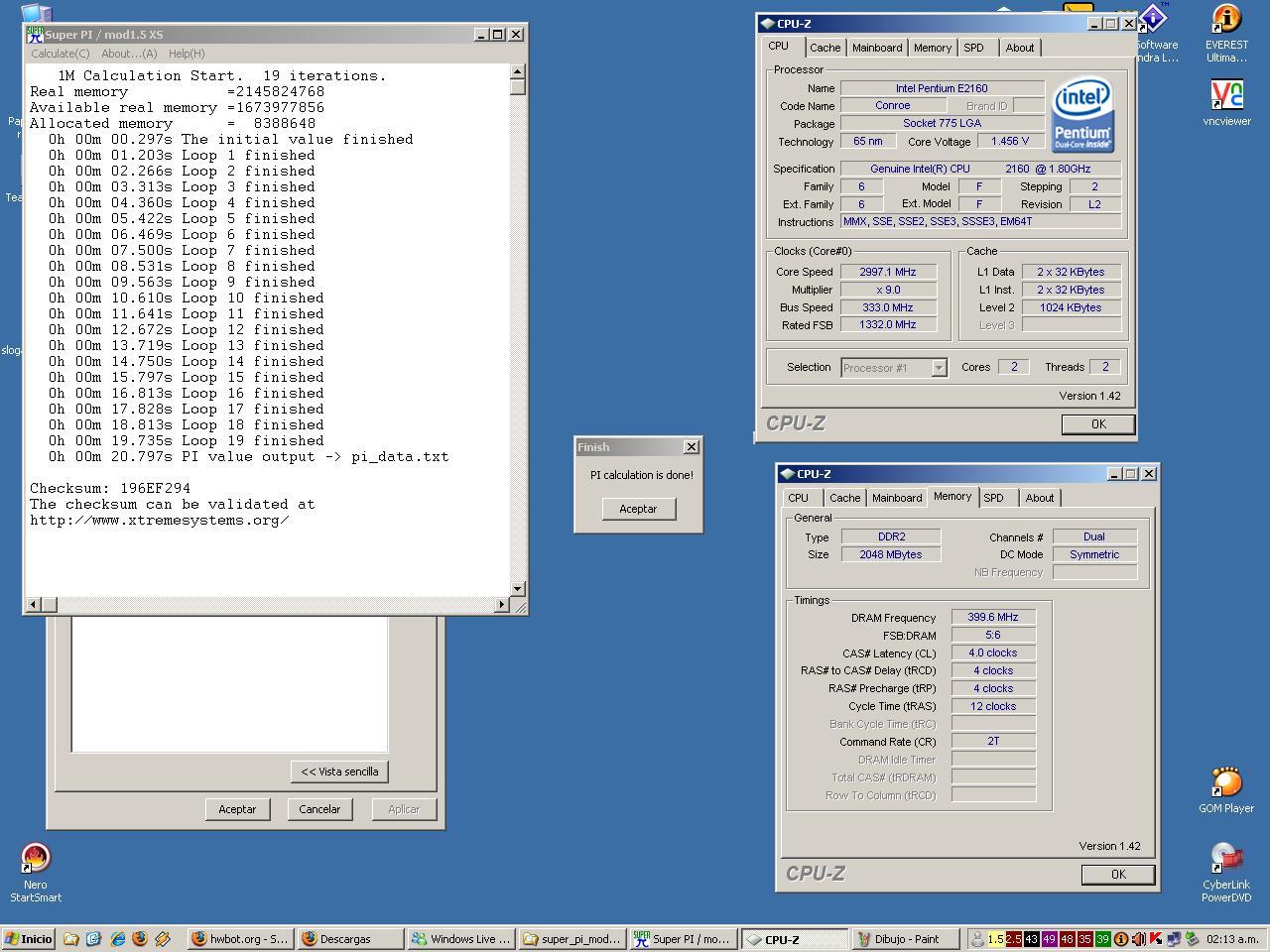The width and height of the screenshot is (1270, 952).
Task: Click the 'Checksum: 196EF294' line
Action: point(110,488)
